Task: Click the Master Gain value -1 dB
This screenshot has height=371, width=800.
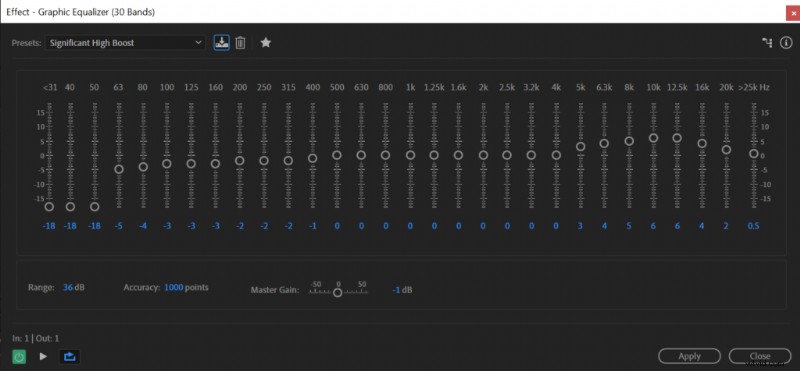Action: click(x=402, y=290)
